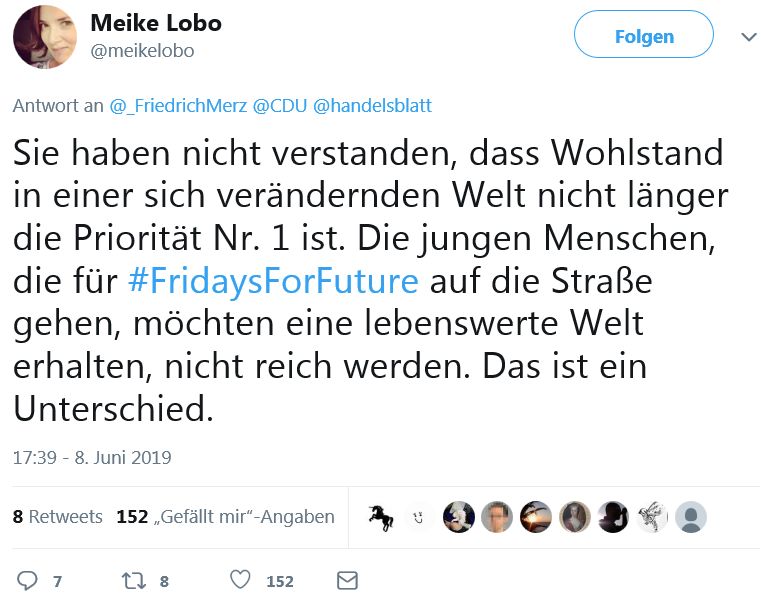This screenshot has width=761, height=602.
Task: Click the reply speech bubble icon
Action: tap(28, 580)
